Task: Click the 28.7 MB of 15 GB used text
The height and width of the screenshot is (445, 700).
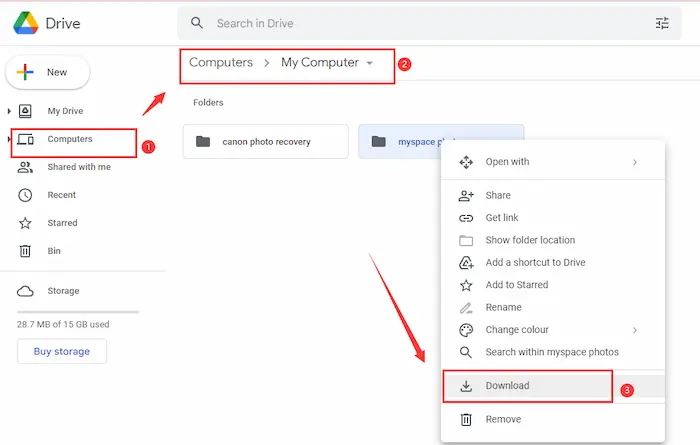Action: pos(63,324)
